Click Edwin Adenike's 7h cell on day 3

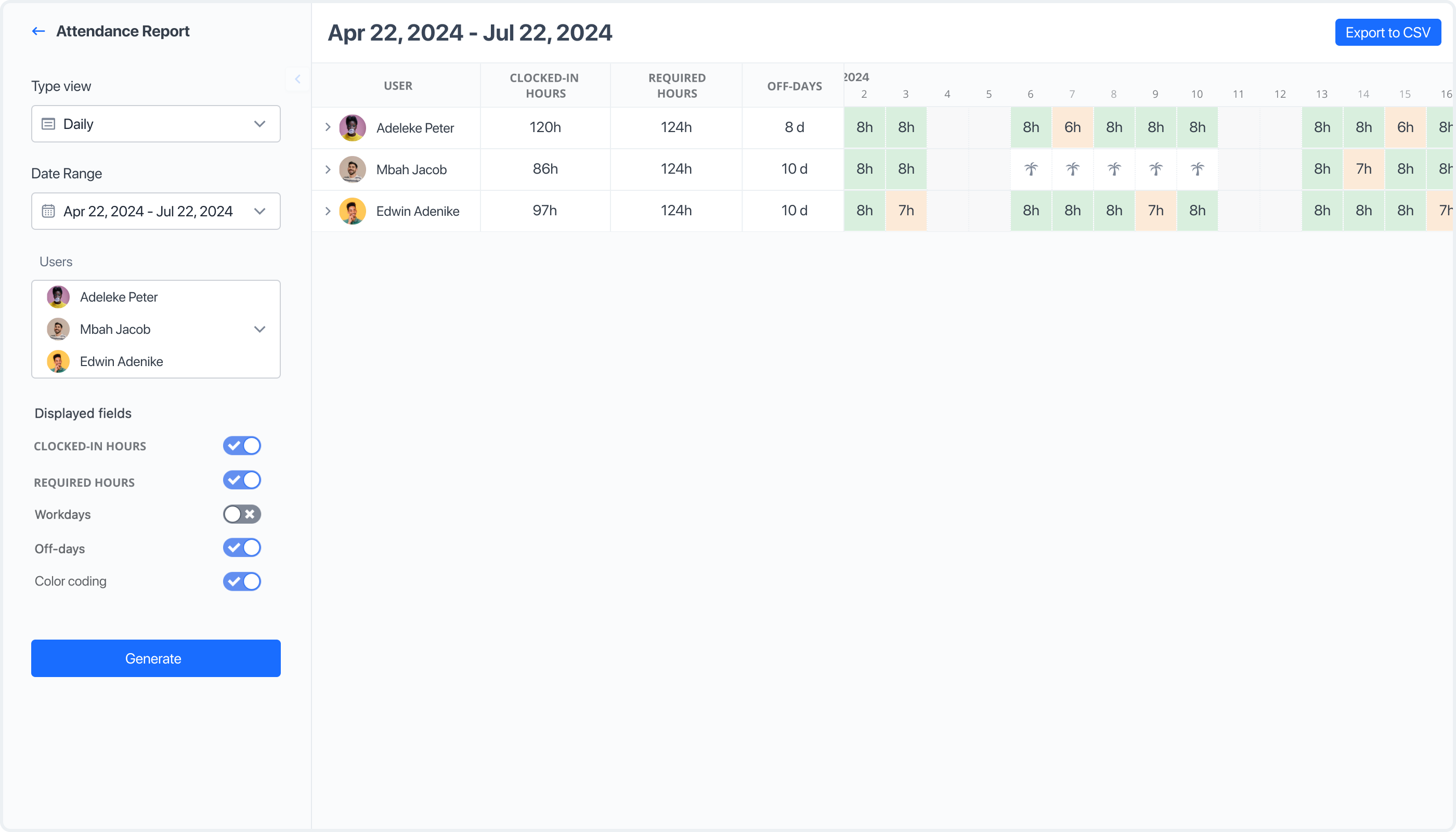906,211
